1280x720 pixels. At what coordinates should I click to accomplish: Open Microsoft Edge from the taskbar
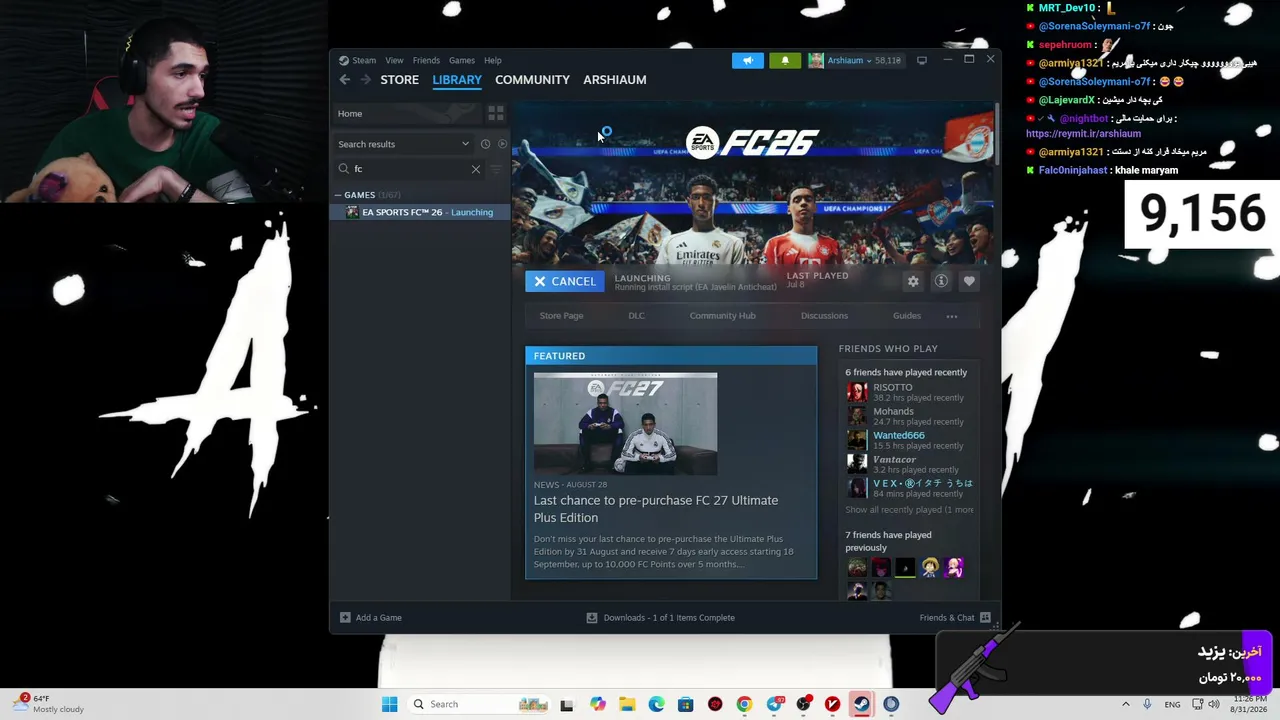[x=656, y=704]
